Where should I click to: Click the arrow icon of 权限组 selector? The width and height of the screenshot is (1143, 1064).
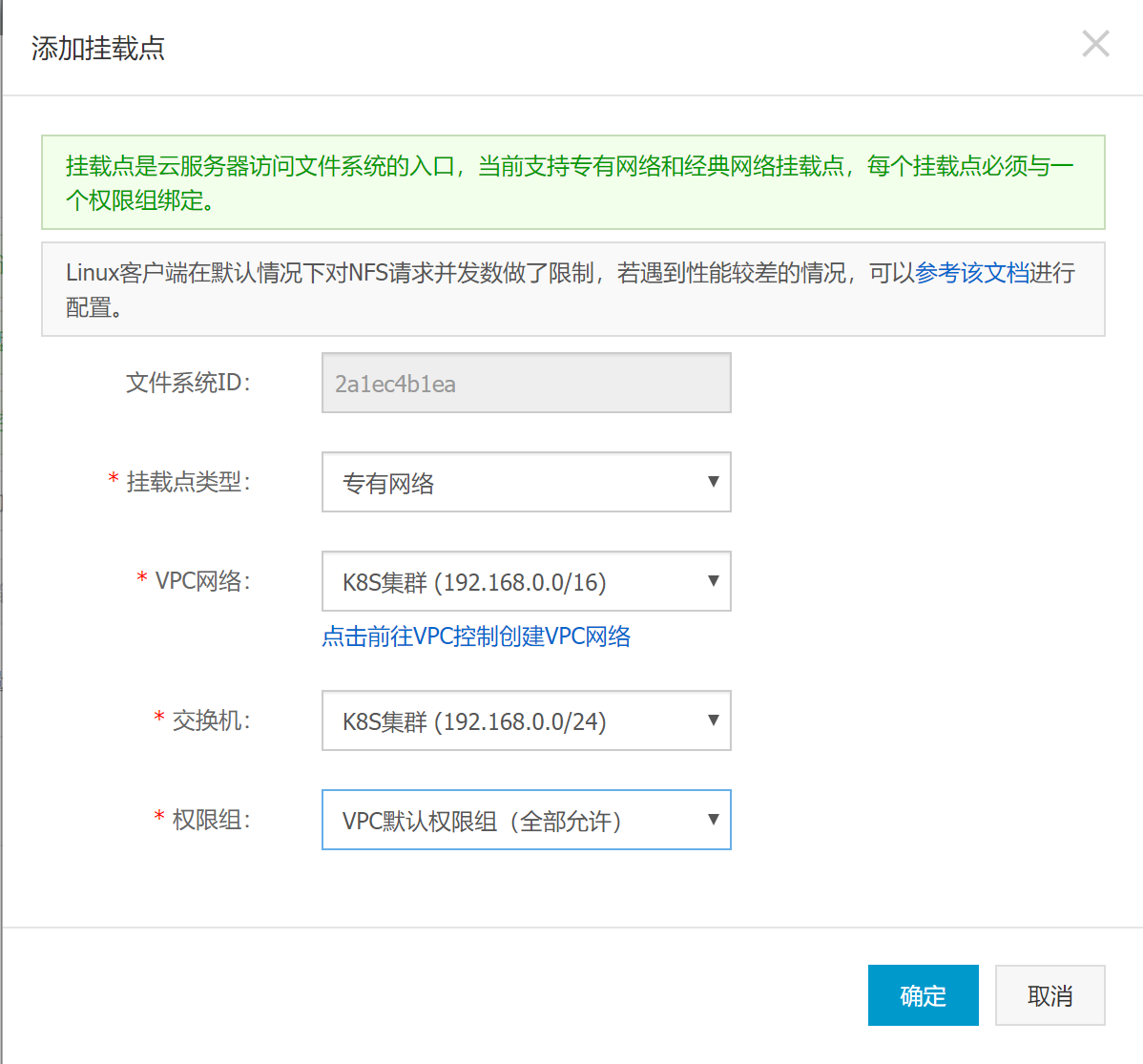713,820
